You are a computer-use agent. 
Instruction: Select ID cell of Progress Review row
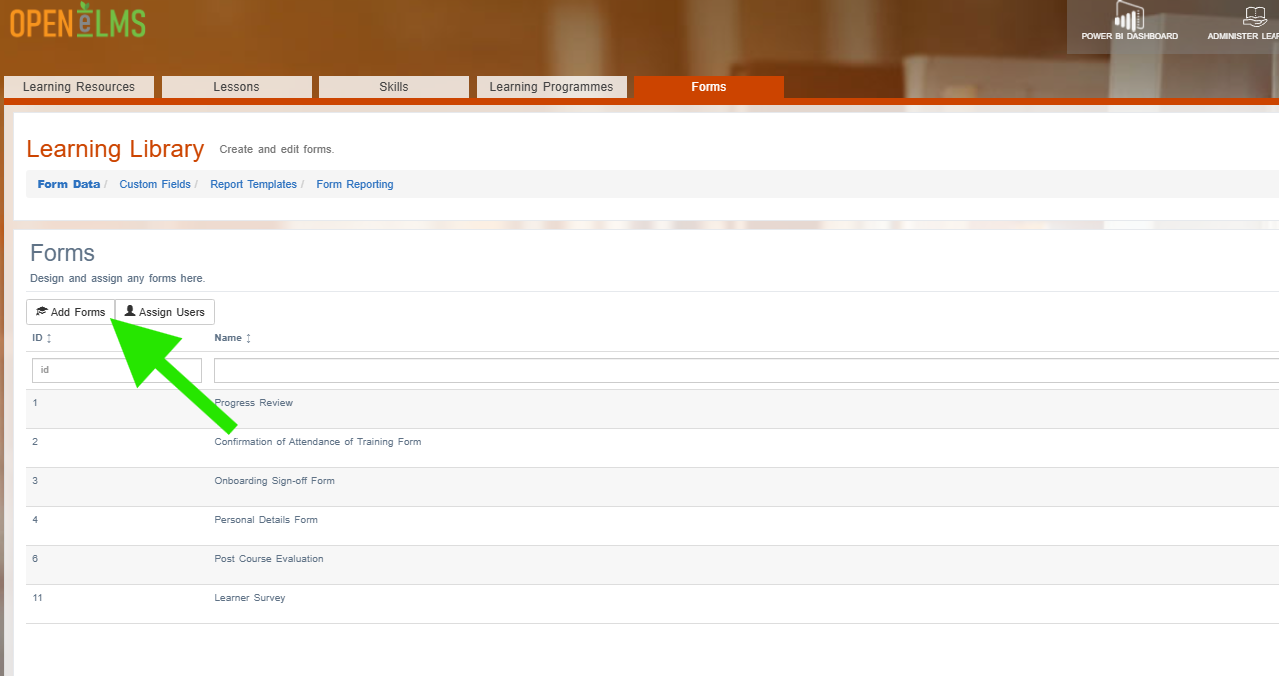tap(35, 403)
